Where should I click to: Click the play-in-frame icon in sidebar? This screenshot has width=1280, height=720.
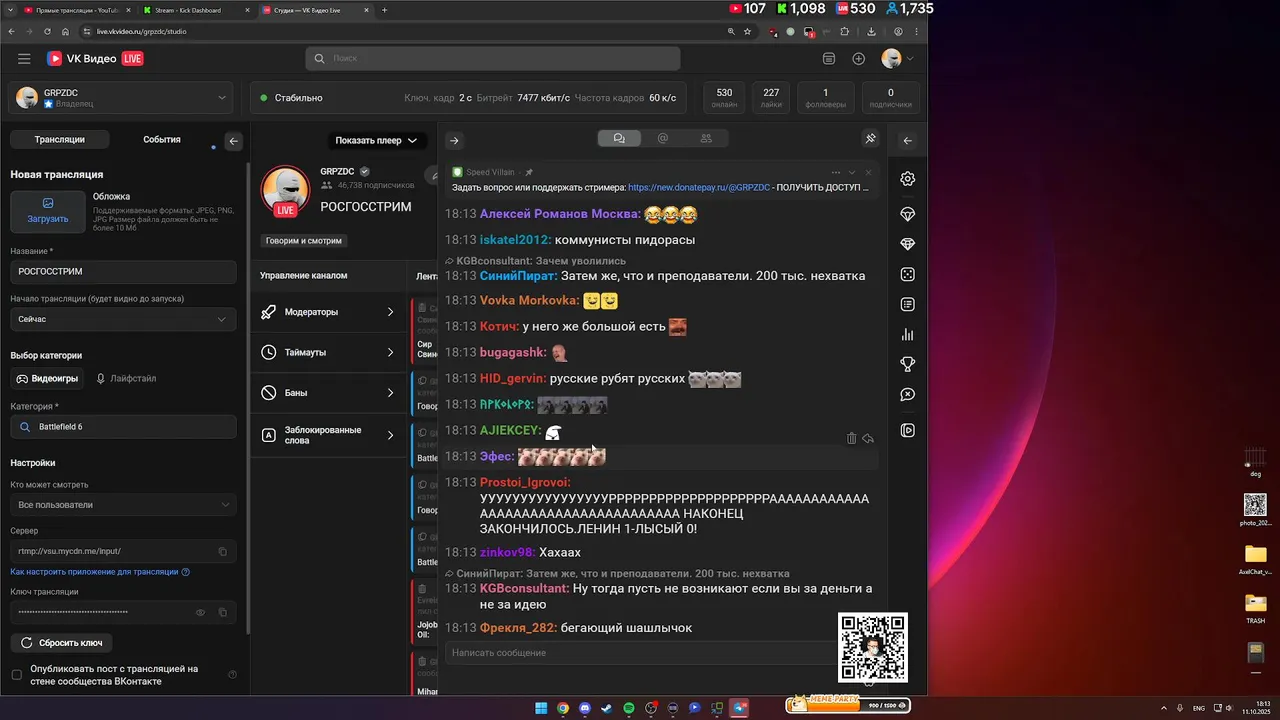coord(908,431)
